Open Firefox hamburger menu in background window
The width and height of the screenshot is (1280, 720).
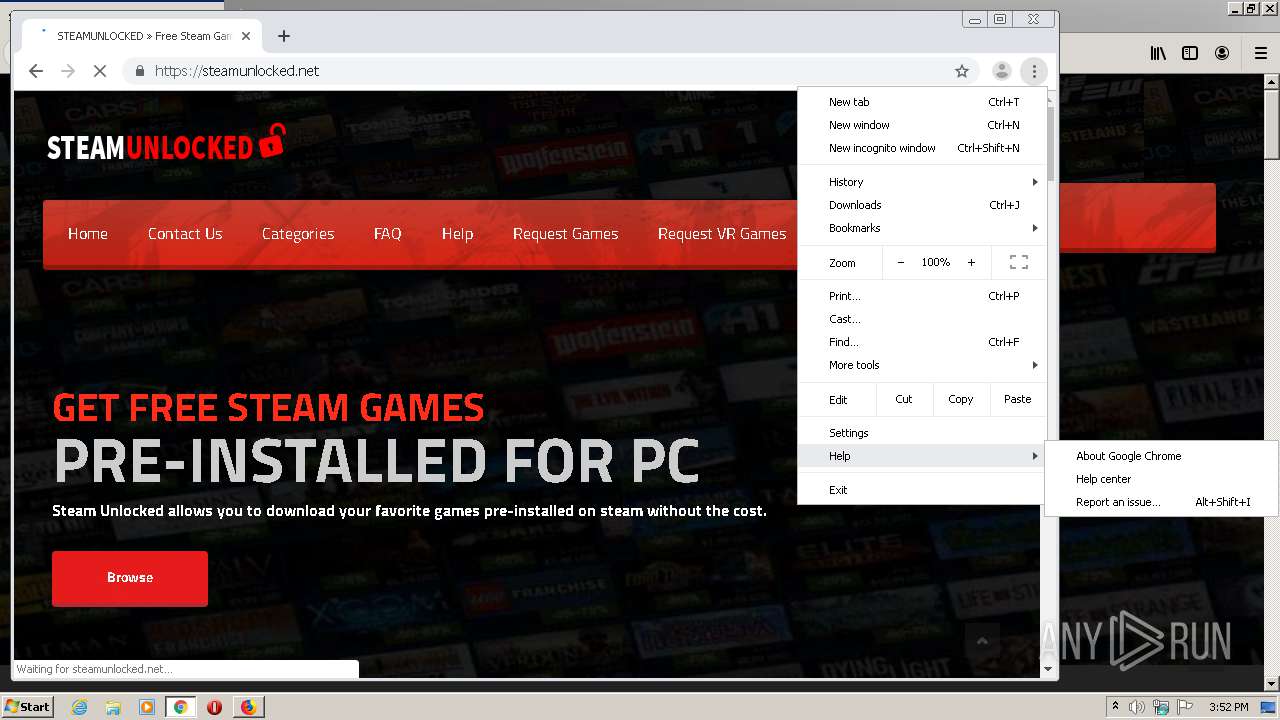pos(1260,53)
